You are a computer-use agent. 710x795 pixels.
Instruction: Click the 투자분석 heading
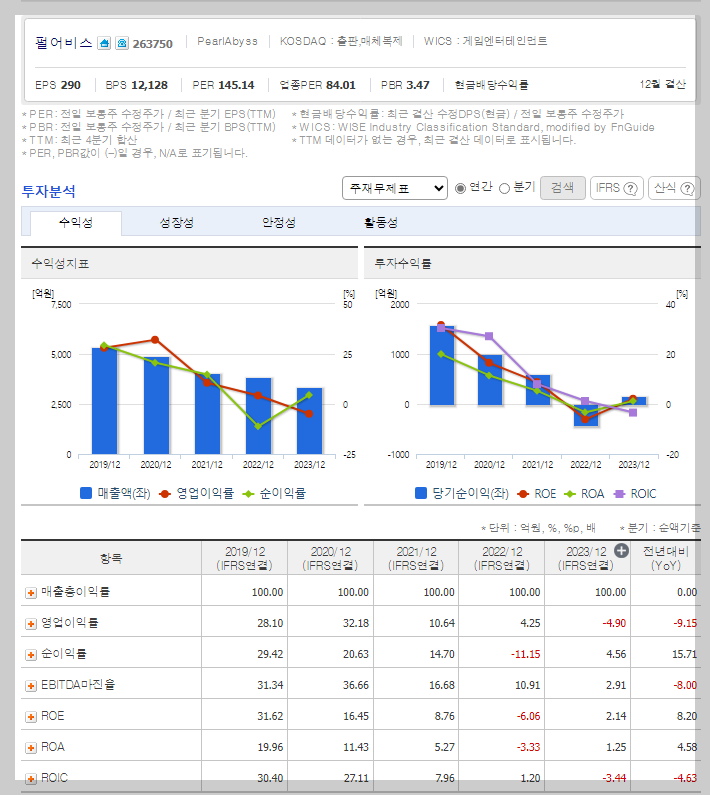[49, 192]
